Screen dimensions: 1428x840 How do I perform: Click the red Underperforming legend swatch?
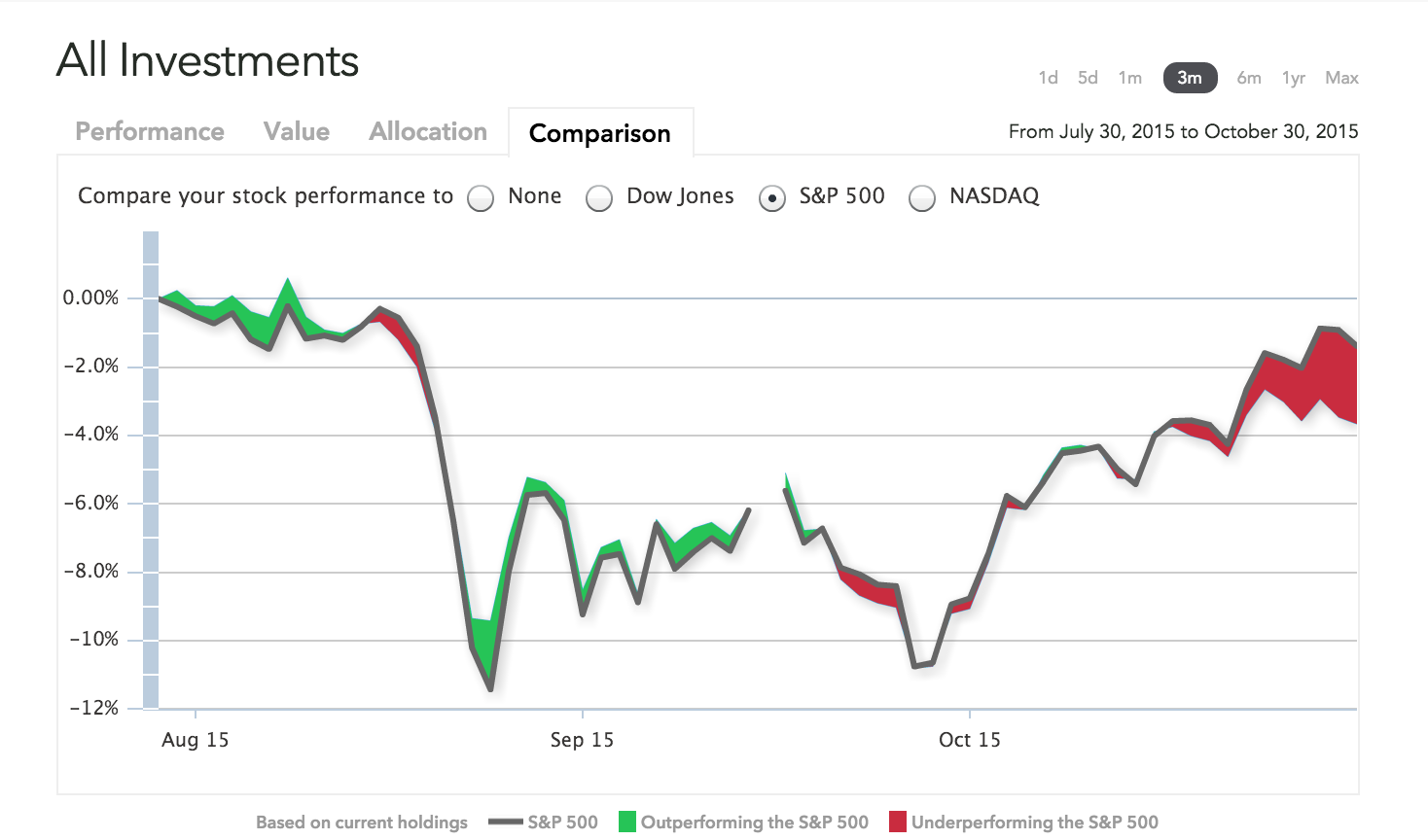pyautogui.click(x=898, y=822)
